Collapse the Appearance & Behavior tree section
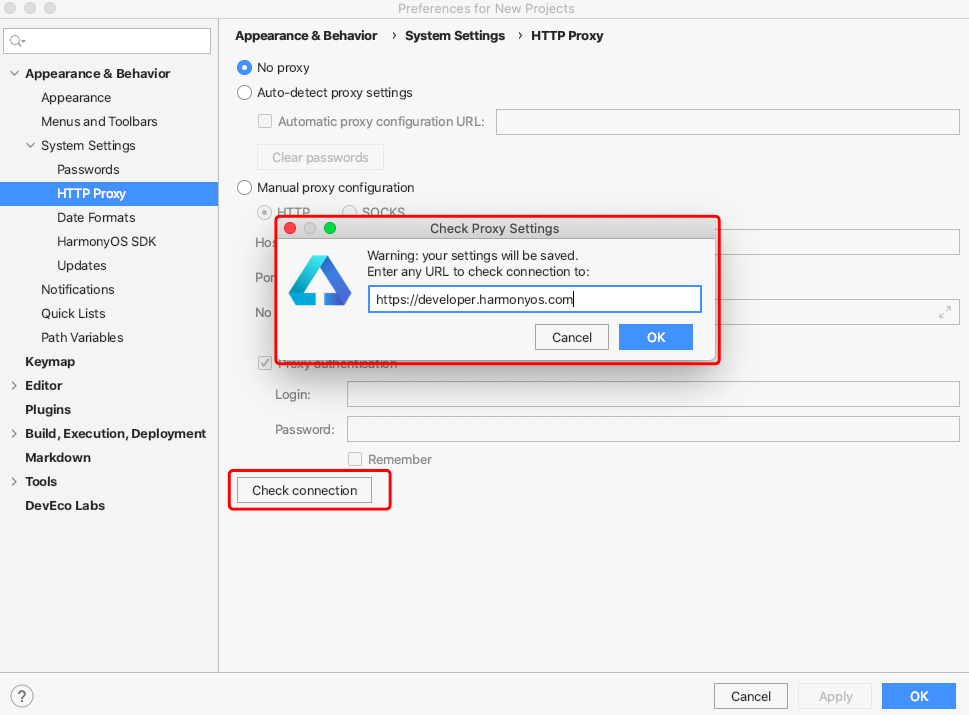The image size is (969, 715). (x=14, y=73)
